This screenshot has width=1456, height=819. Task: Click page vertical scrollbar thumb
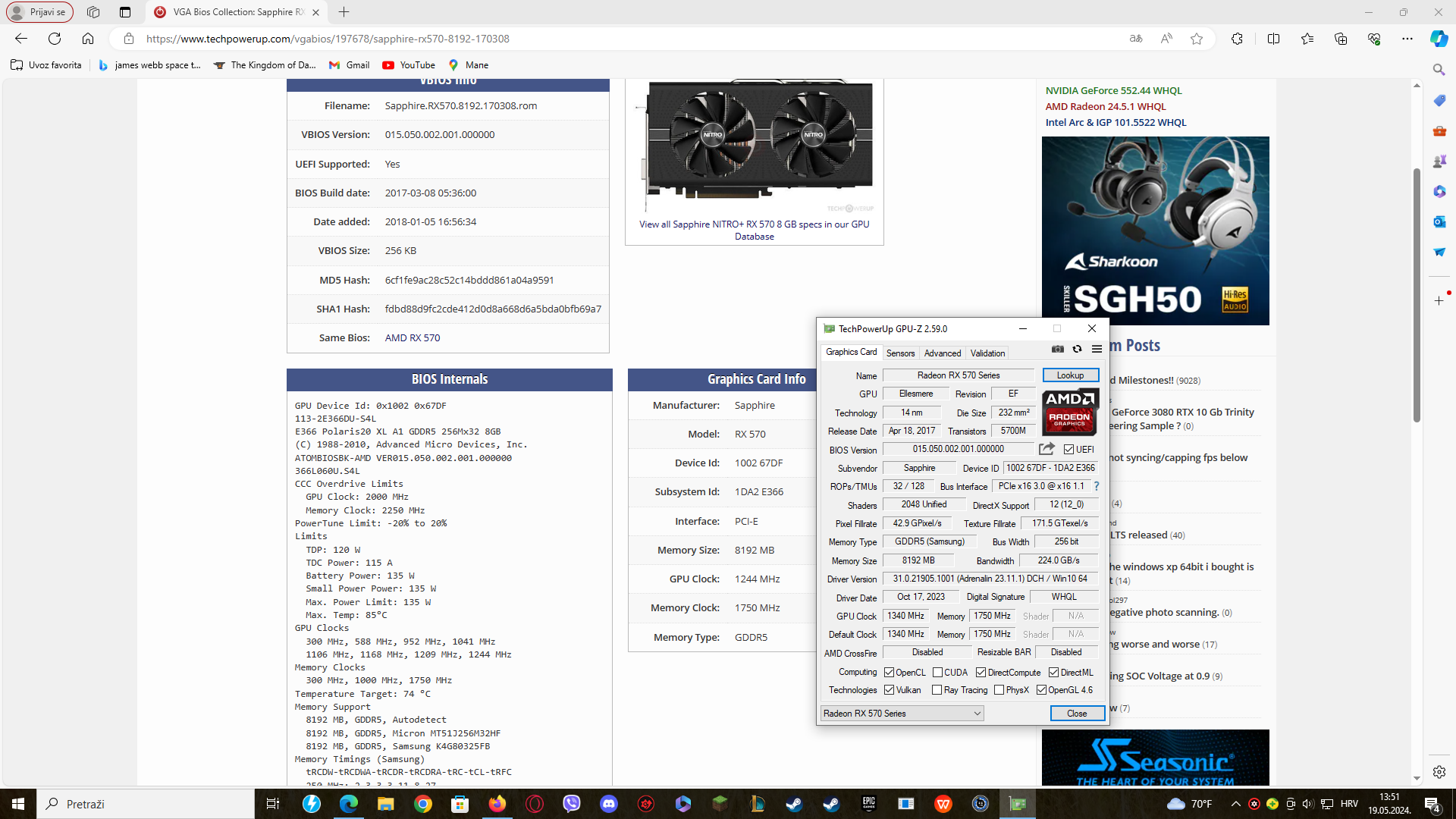click(1417, 296)
